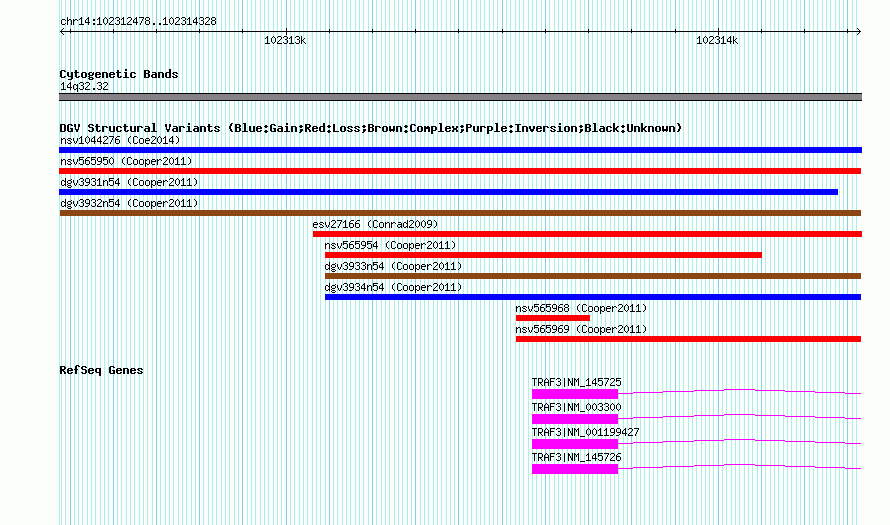Select the red nsv565969 loss bar
890x525 pixels.
689,339
